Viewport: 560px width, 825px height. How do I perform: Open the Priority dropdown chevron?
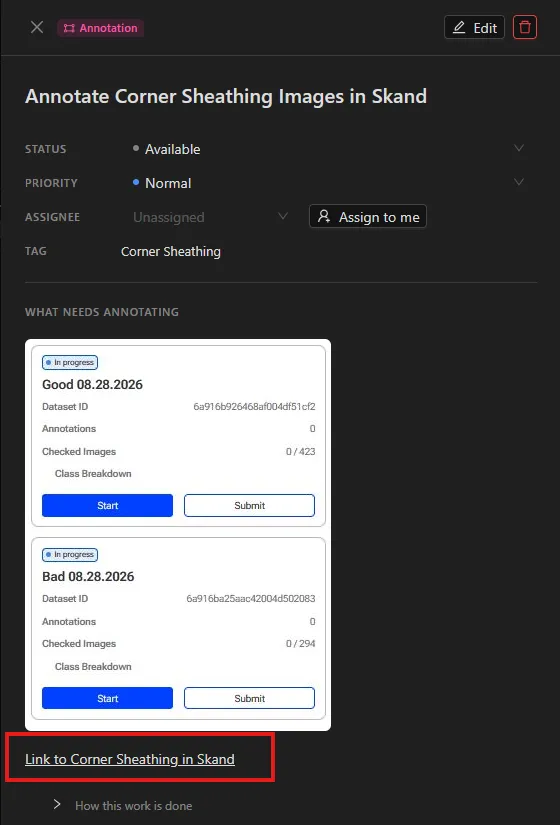pos(519,183)
